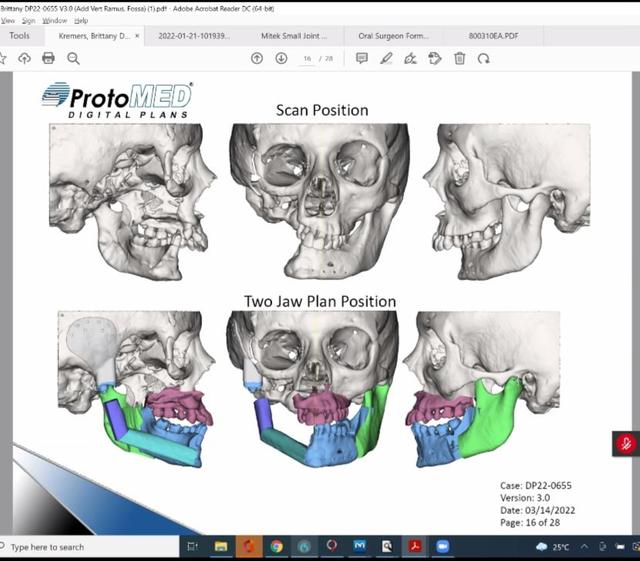Viewport: 640px width, 561px height.
Task: Switch to the Mitek Small Joint tab
Action: (293, 36)
